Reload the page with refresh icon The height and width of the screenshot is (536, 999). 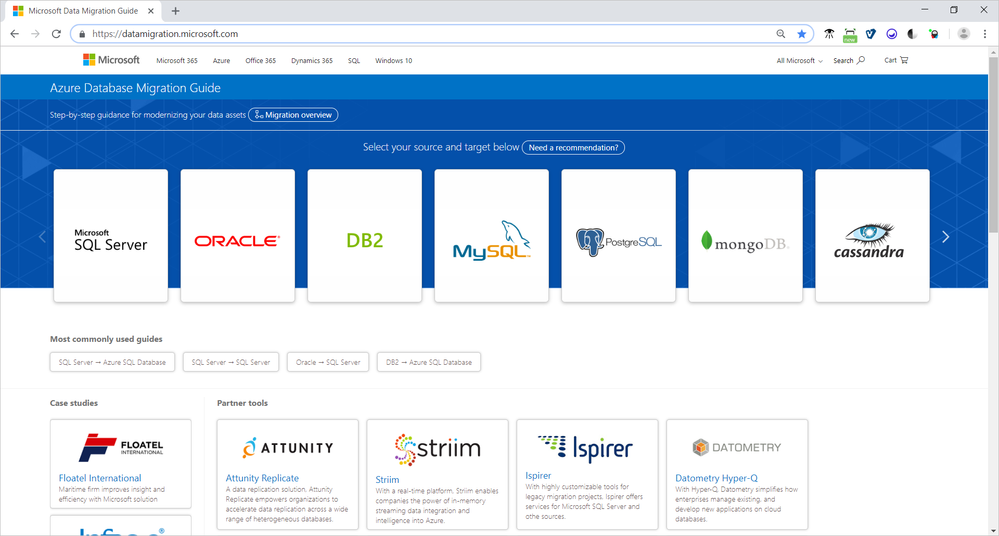56,34
